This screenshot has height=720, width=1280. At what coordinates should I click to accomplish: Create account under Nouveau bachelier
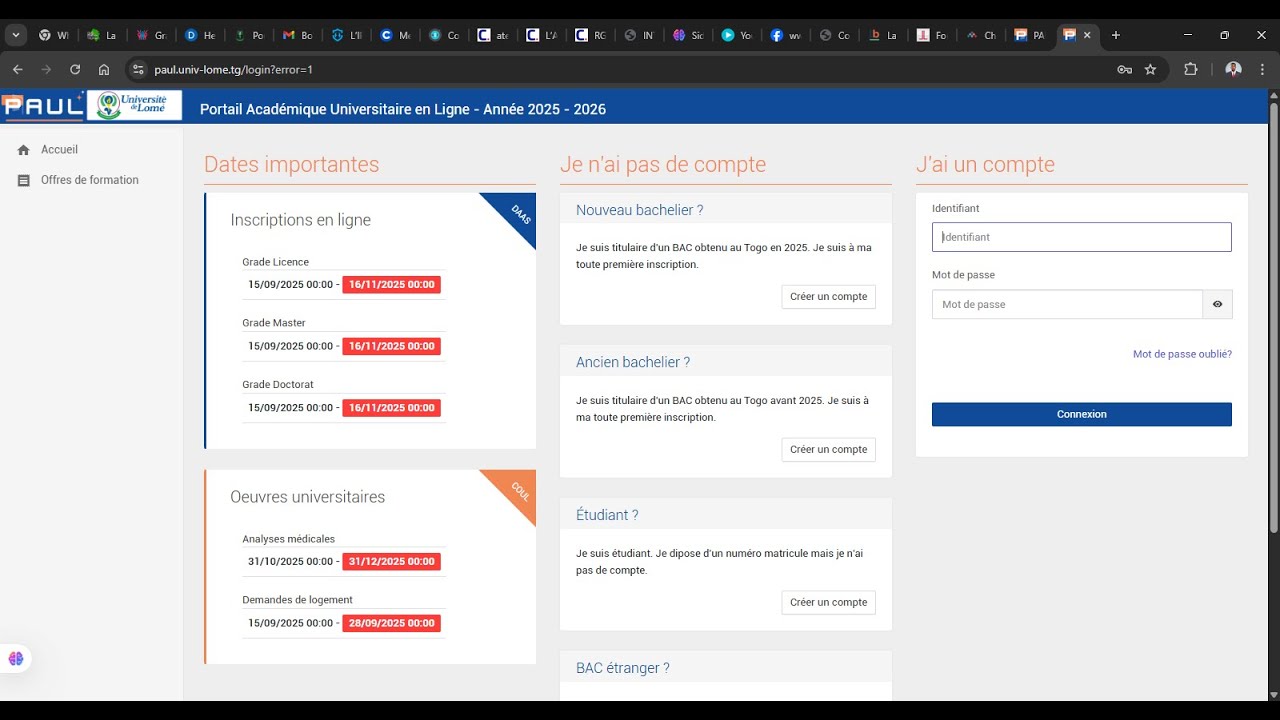[x=828, y=297]
